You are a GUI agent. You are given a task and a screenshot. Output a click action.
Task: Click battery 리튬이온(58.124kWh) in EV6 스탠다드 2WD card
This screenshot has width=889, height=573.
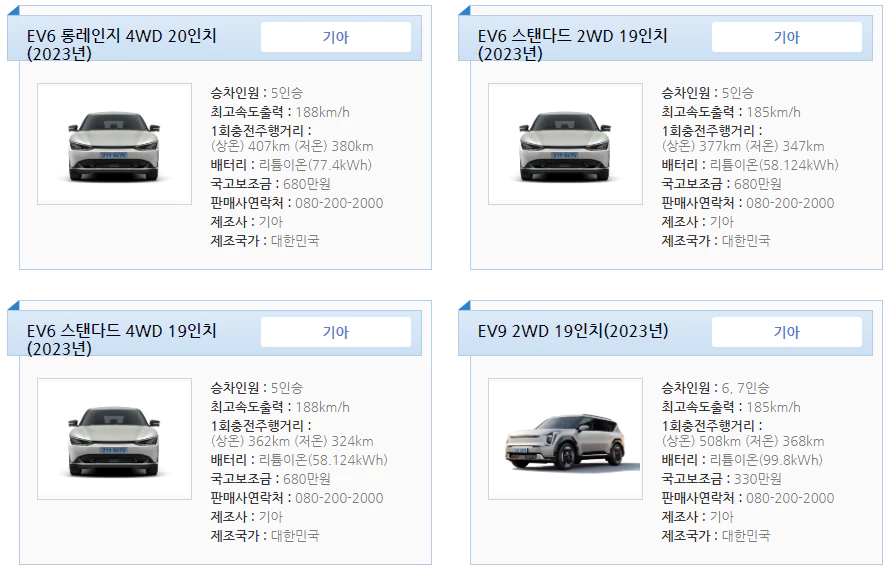coord(774,165)
